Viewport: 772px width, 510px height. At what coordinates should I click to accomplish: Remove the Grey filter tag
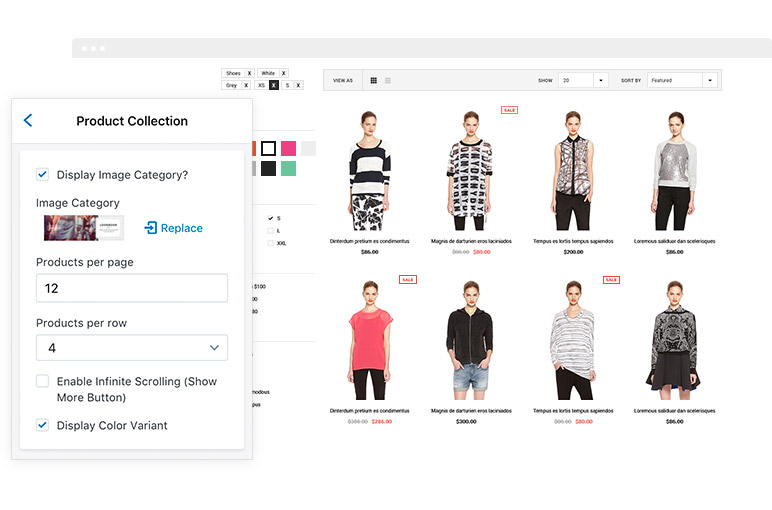(246, 85)
